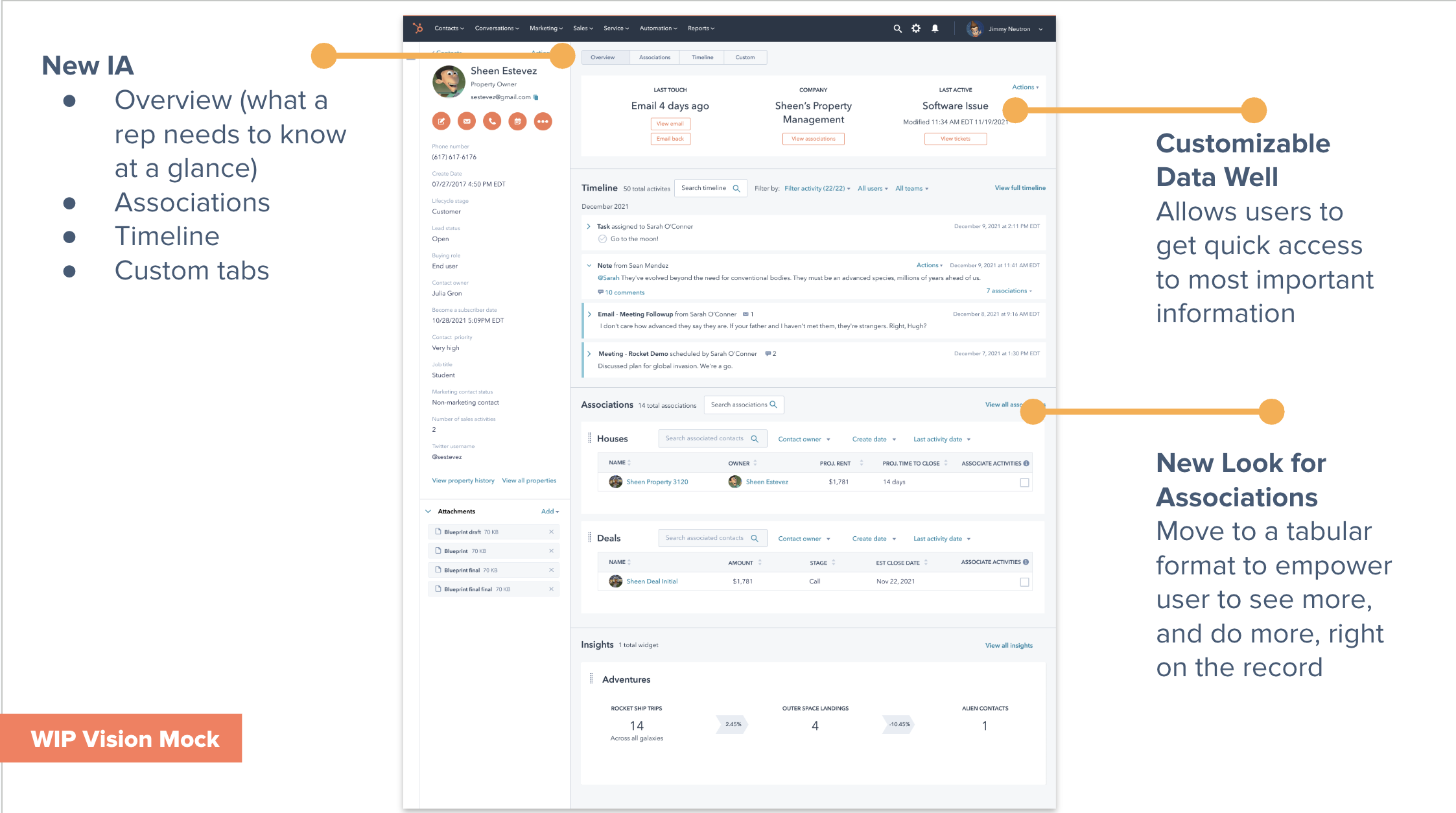Switch to the Associations tab
Image resolution: width=1456 pixels, height=813 pixels.
click(655, 58)
